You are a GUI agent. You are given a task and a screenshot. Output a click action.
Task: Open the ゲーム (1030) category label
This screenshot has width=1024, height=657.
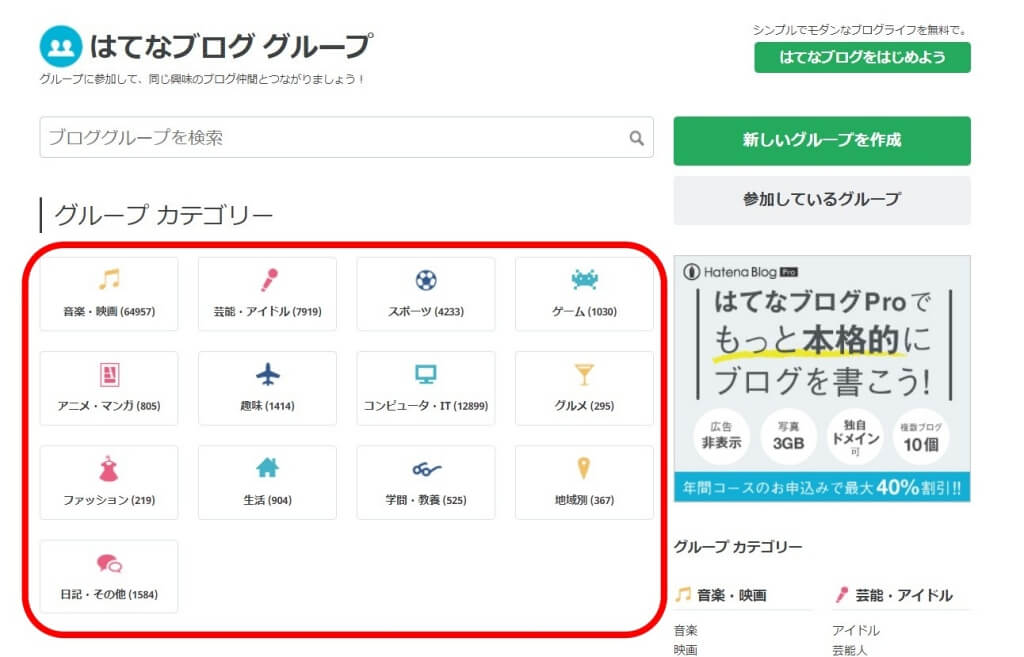coord(584,312)
